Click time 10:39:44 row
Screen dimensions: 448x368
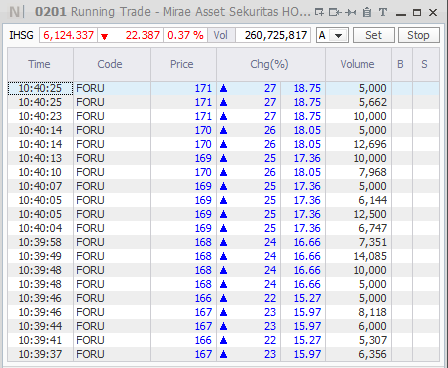[40, 326]
